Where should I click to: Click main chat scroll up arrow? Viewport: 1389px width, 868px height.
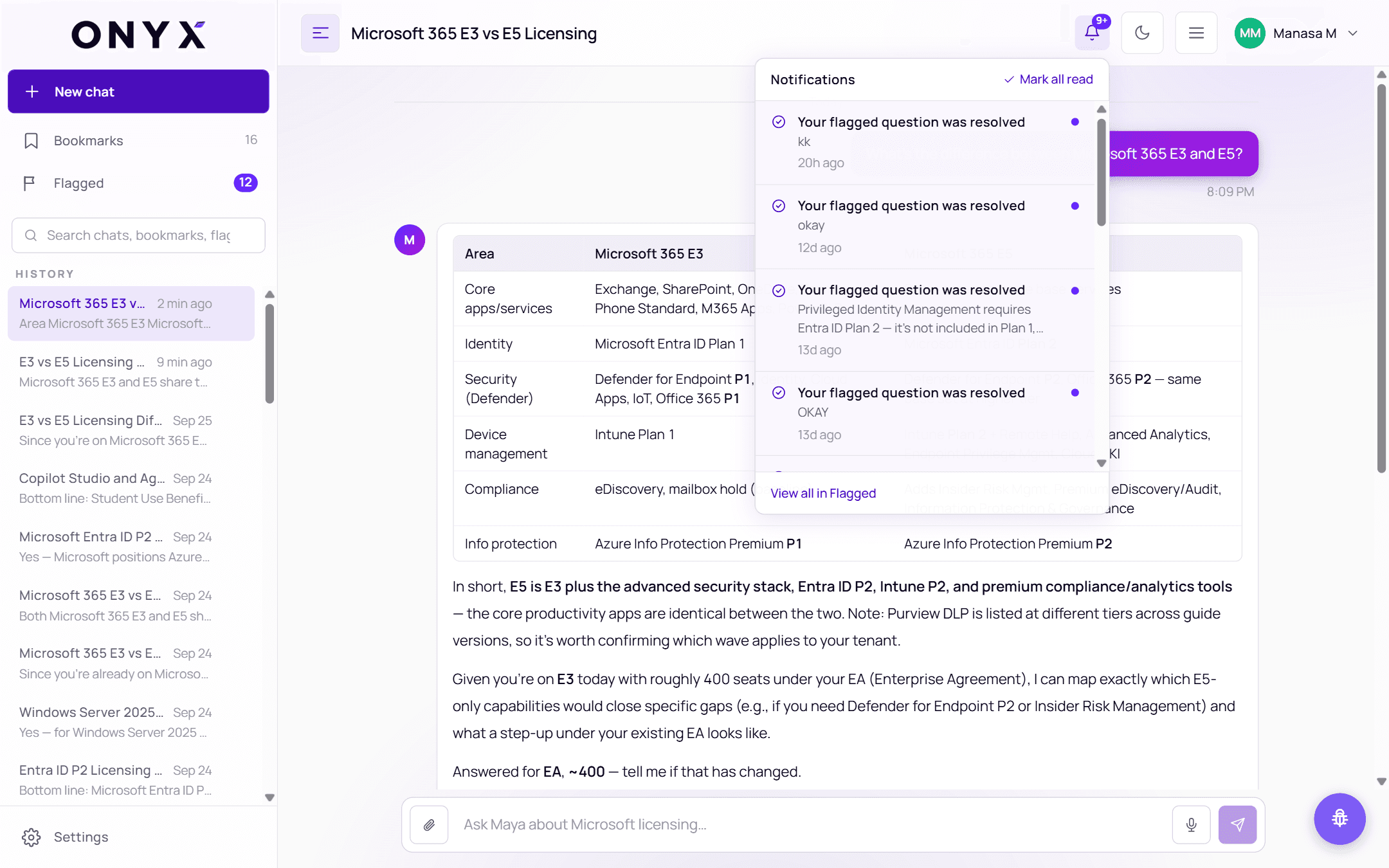(1381, 75)
